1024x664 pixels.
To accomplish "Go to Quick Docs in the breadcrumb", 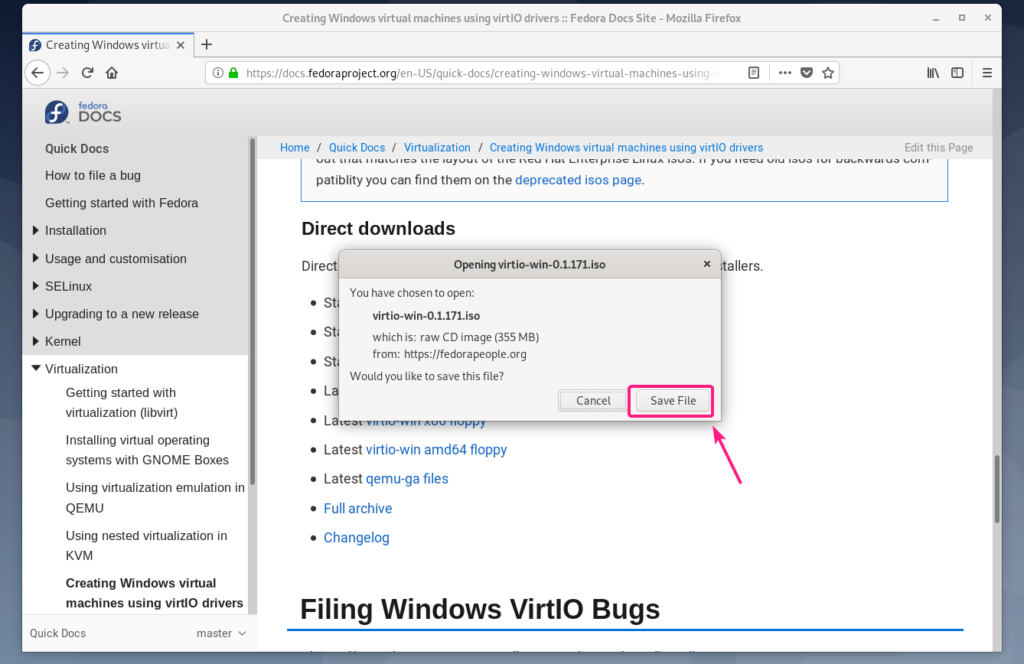I will [357, 148].
